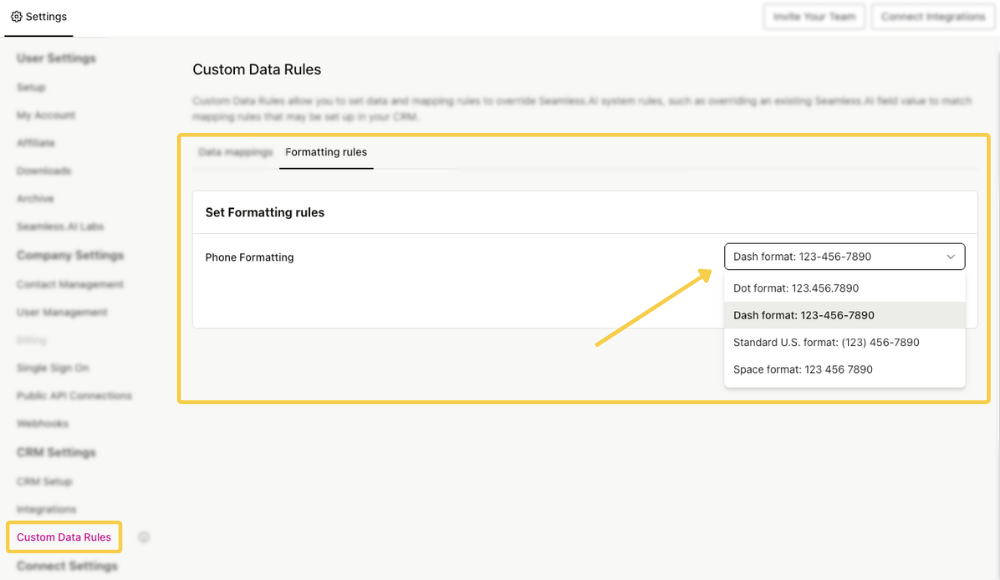Viewport: 1000px width, 580px height.
Task: Open User Management settings
Action: click(x=62, y=312)
